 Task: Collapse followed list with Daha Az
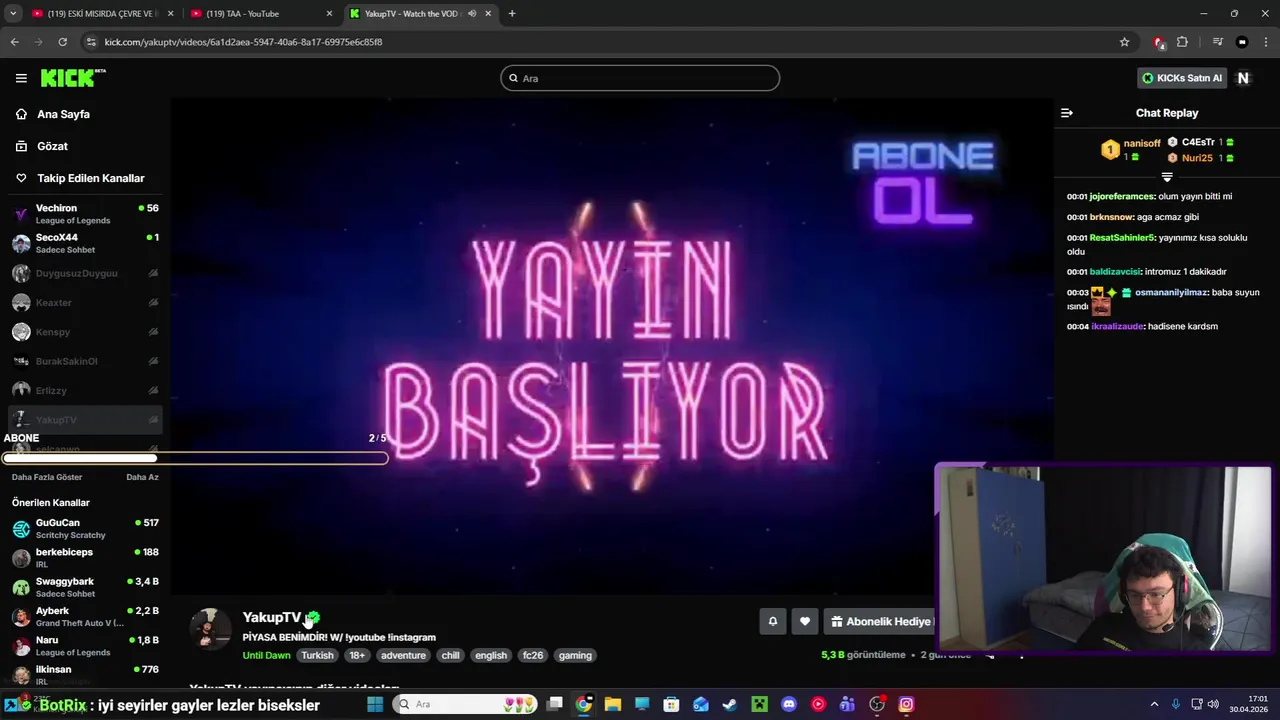(x=142, y=477)
